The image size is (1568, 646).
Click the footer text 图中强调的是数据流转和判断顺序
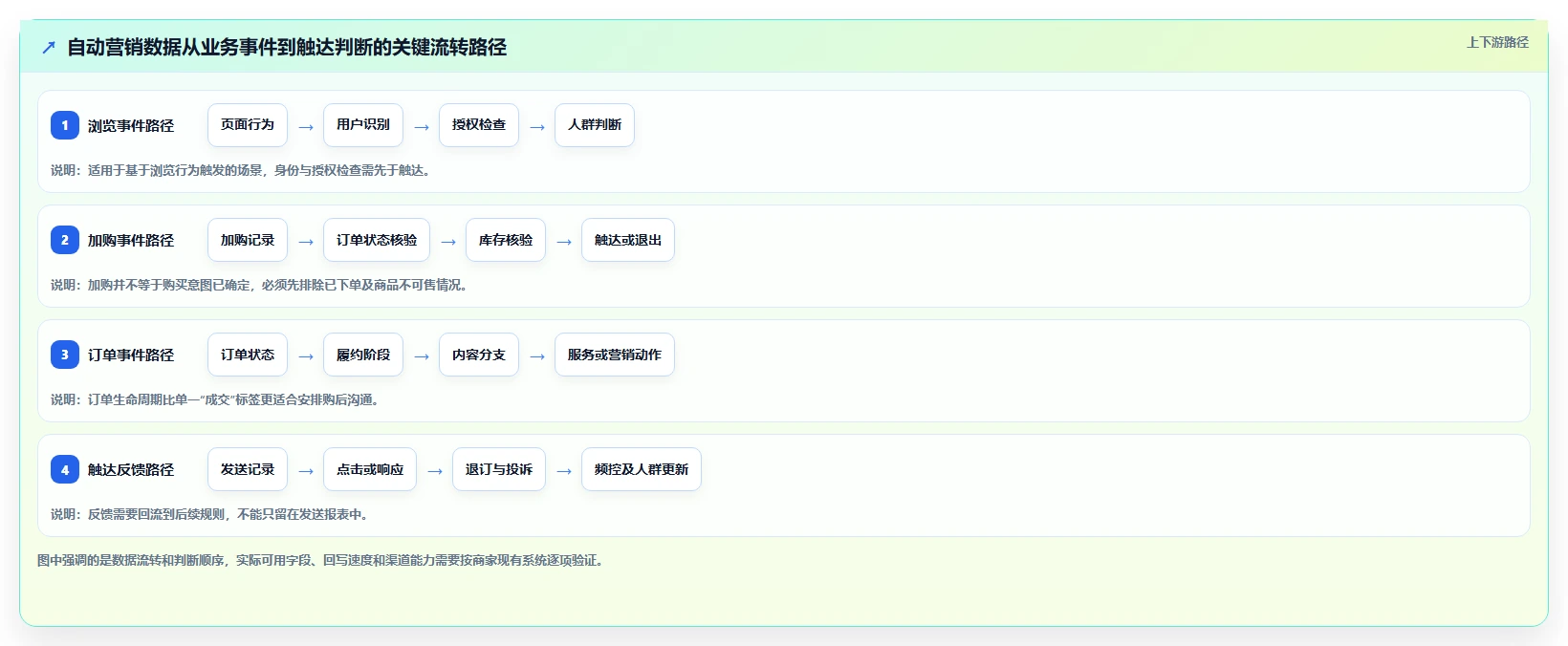click(322, 560)
